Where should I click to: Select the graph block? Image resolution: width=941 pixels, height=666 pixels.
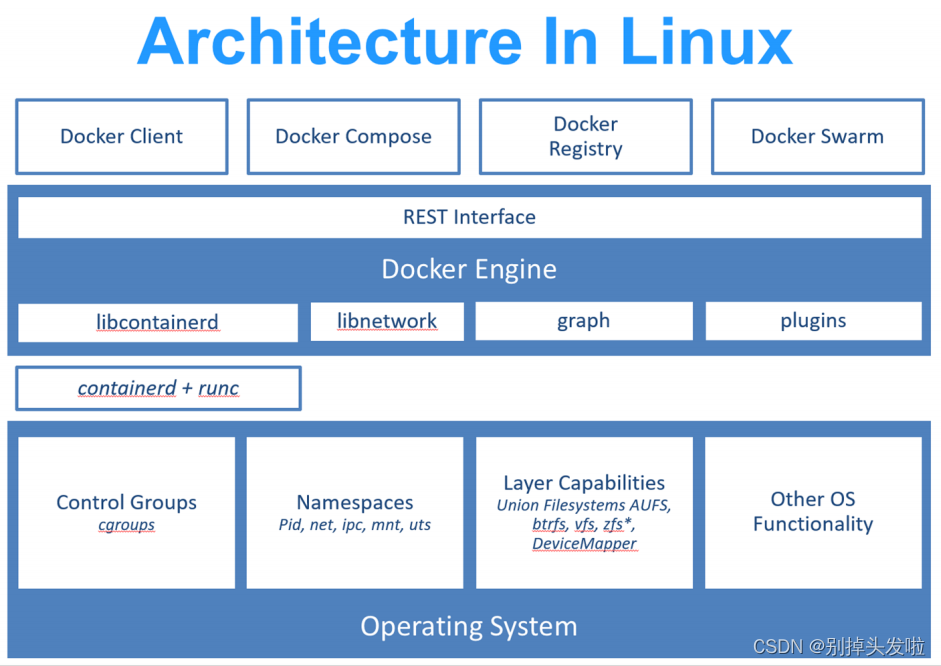point(584,321)
